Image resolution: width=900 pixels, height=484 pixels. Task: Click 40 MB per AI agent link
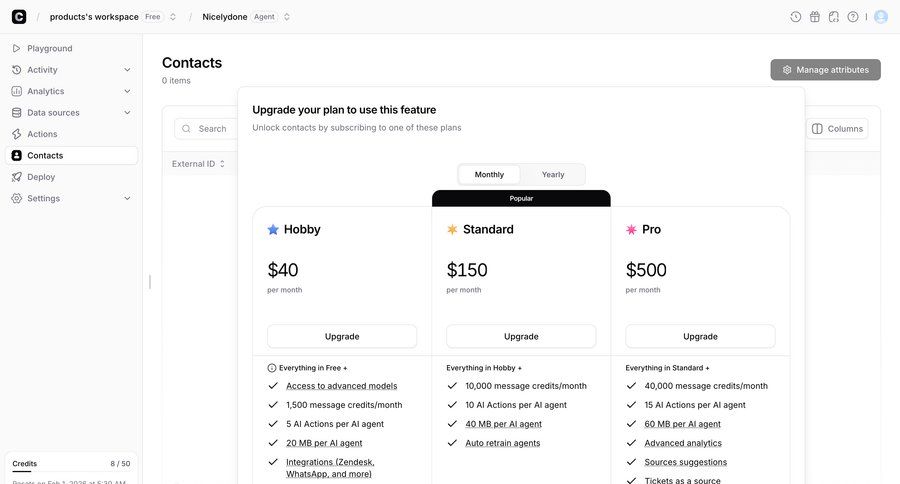[x=503, y=424]
